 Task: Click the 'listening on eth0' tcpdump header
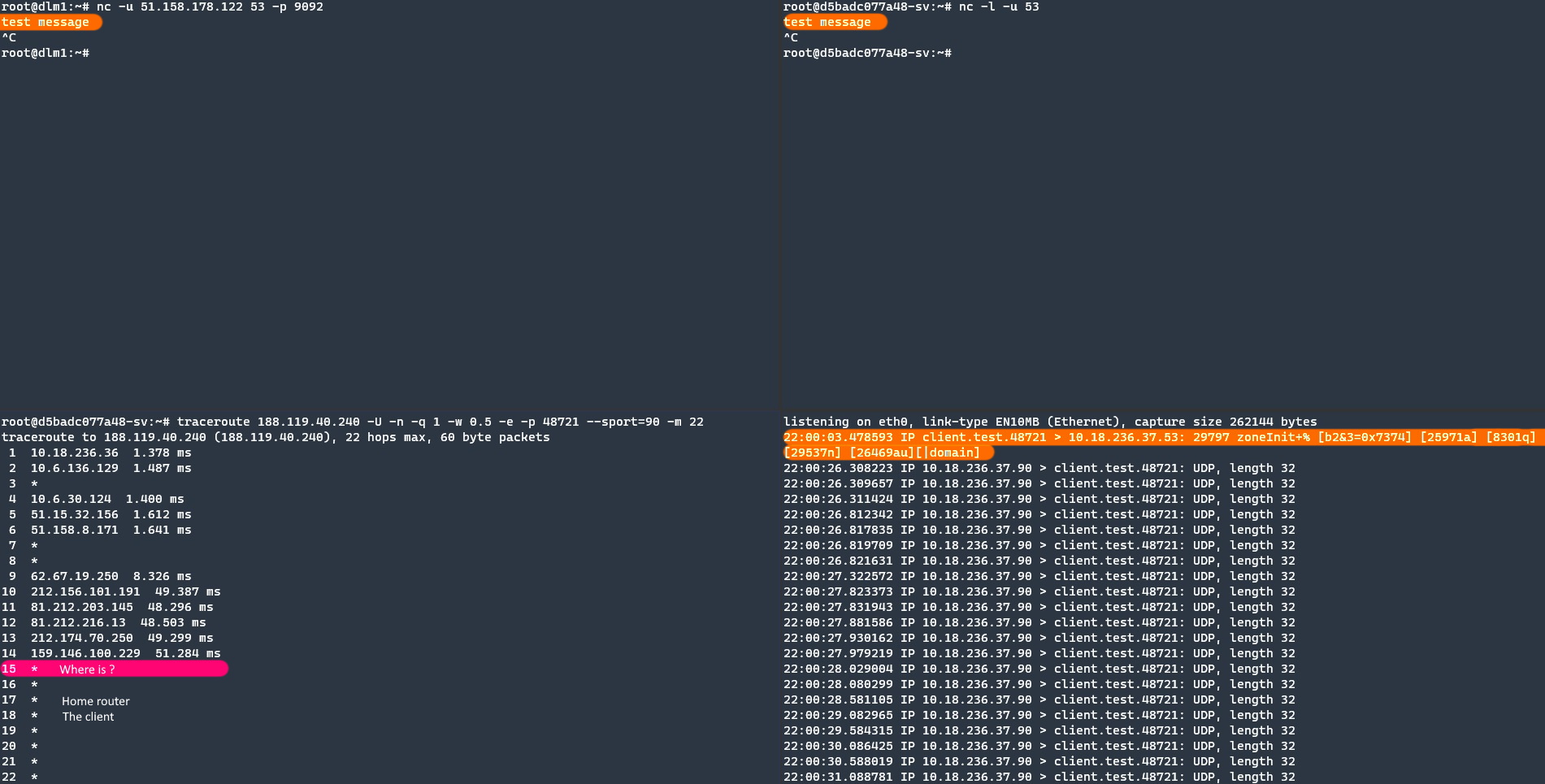tap(1050, 422)
